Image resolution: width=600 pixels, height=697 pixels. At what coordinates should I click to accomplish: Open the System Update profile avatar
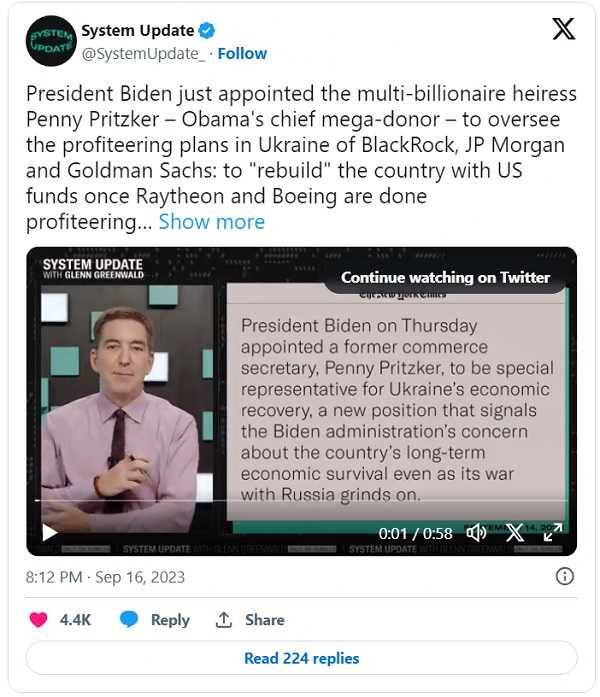(51, 41)
